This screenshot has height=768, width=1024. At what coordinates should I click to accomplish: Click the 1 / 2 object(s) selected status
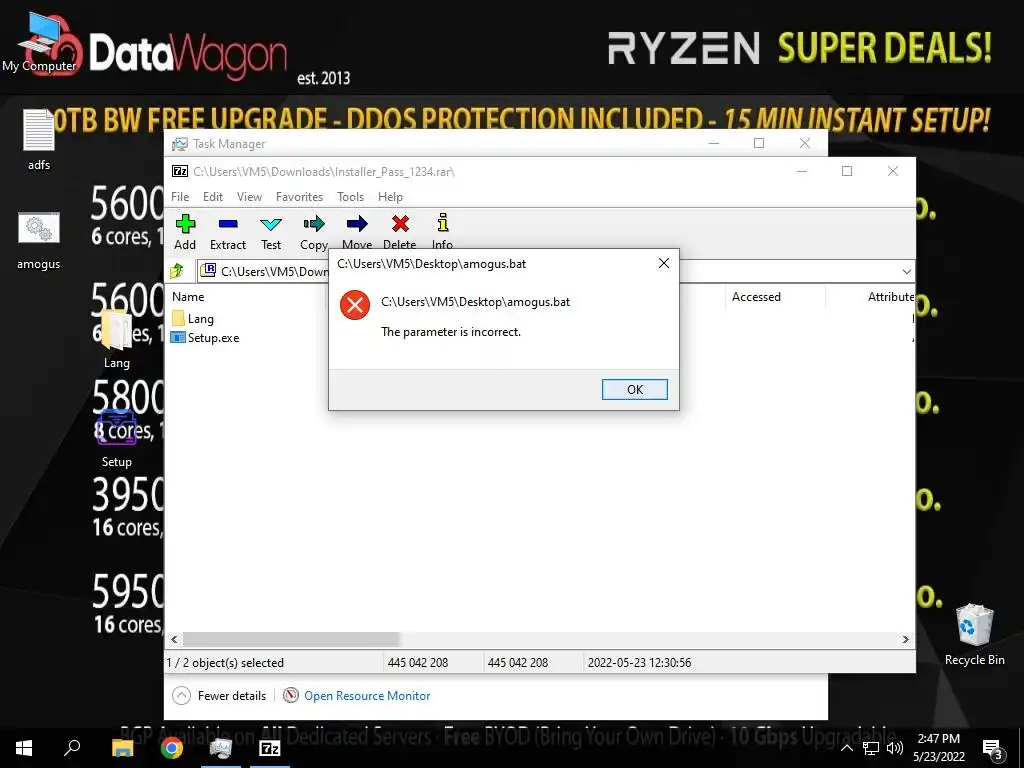(x=225, y=662)
